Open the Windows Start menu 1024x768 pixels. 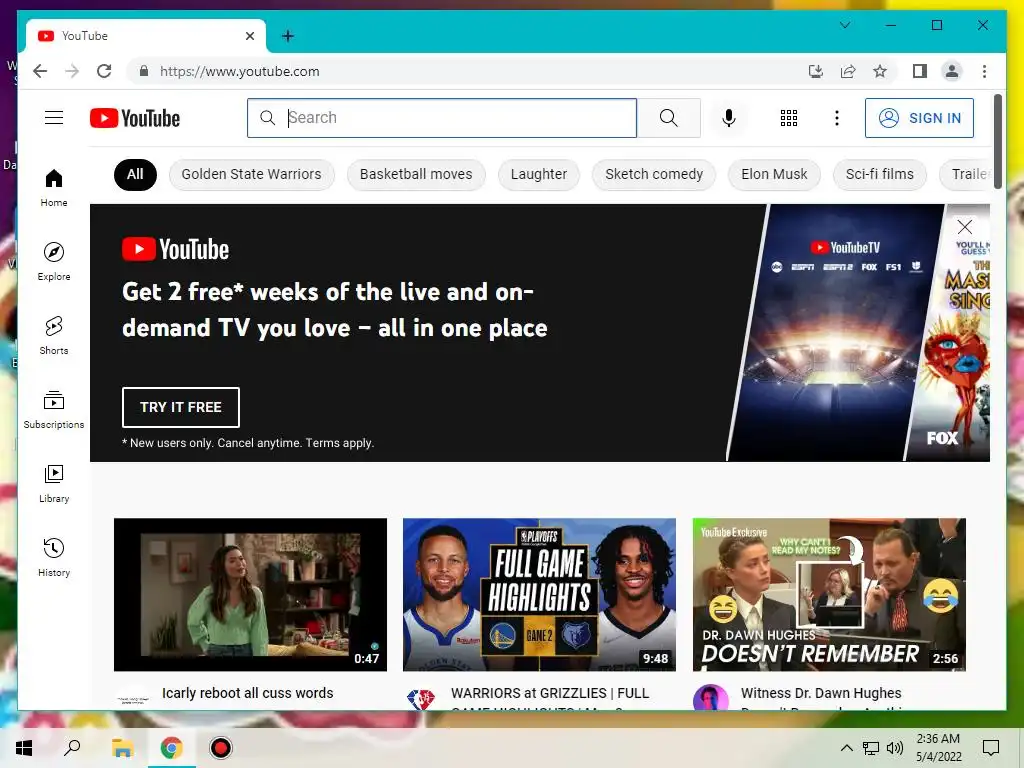(24, 748)
